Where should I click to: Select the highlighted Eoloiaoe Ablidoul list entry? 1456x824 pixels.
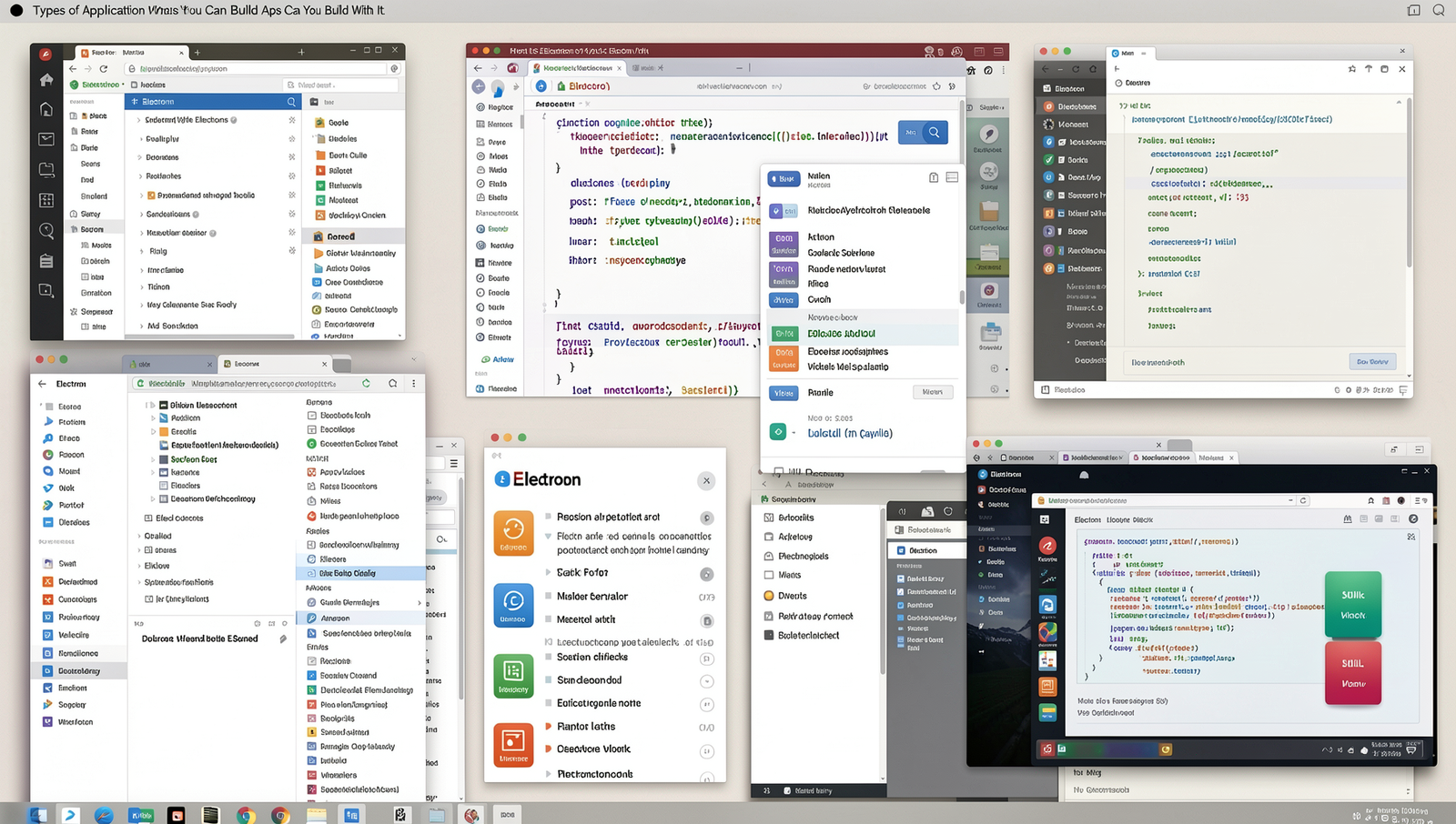coord(862,334)
